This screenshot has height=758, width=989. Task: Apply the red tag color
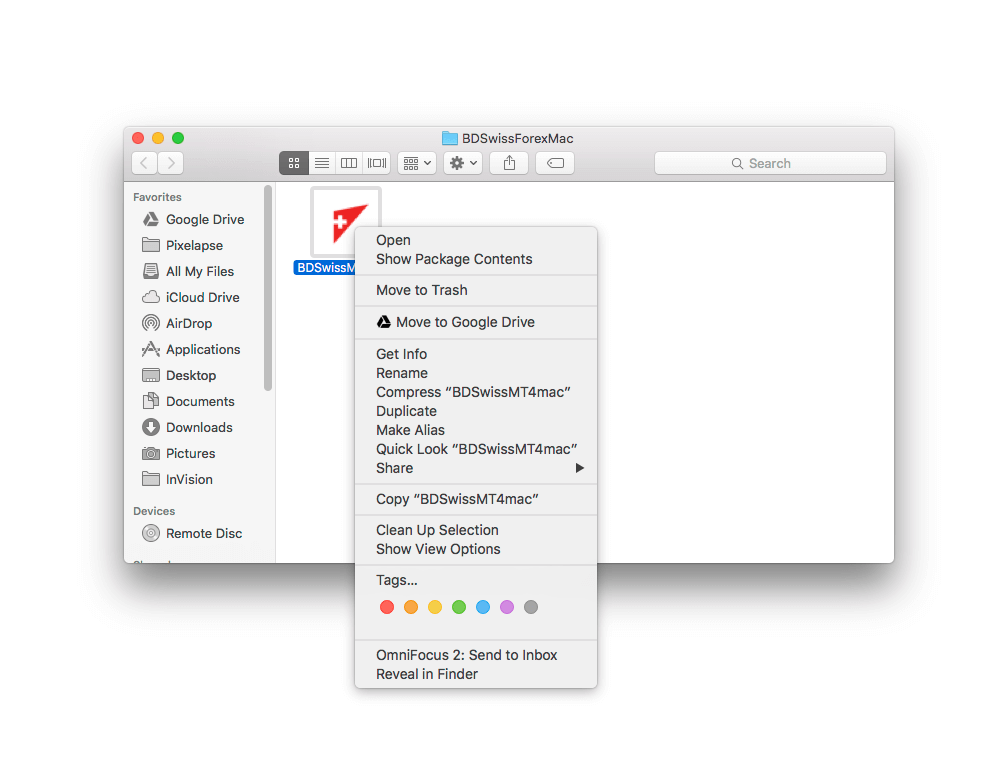pos(387,607)
